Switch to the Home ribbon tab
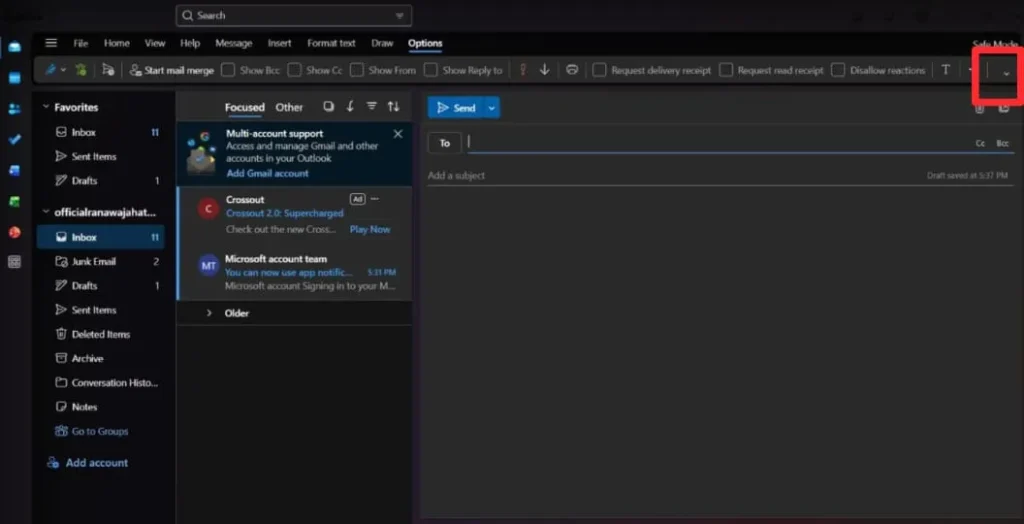 pyautogui.click(x=117, y=43)
